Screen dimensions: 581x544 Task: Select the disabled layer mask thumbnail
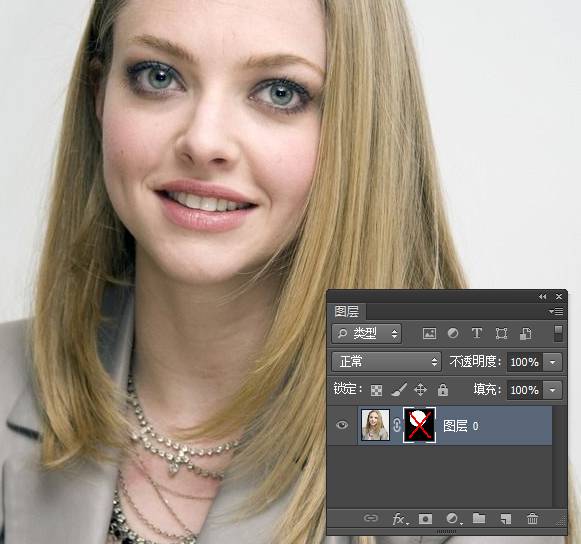tap(419, 425)
